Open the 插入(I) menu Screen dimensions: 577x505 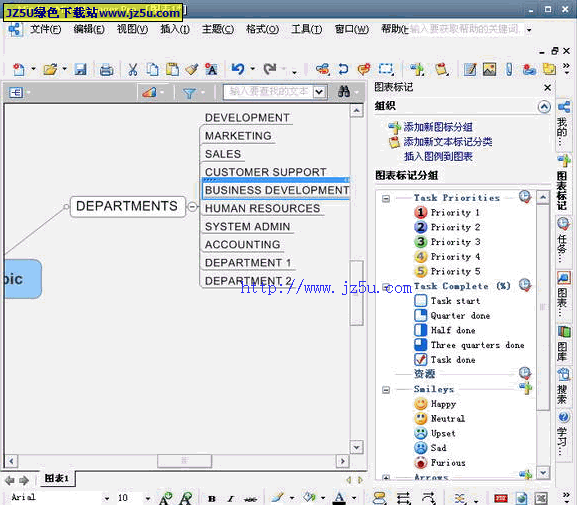click(175, 29)
